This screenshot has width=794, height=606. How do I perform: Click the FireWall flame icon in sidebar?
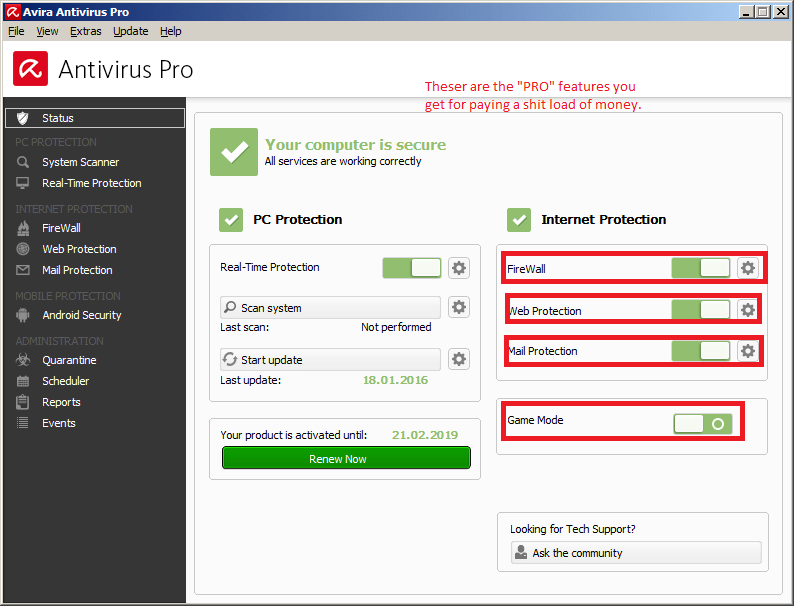point(23,228)
